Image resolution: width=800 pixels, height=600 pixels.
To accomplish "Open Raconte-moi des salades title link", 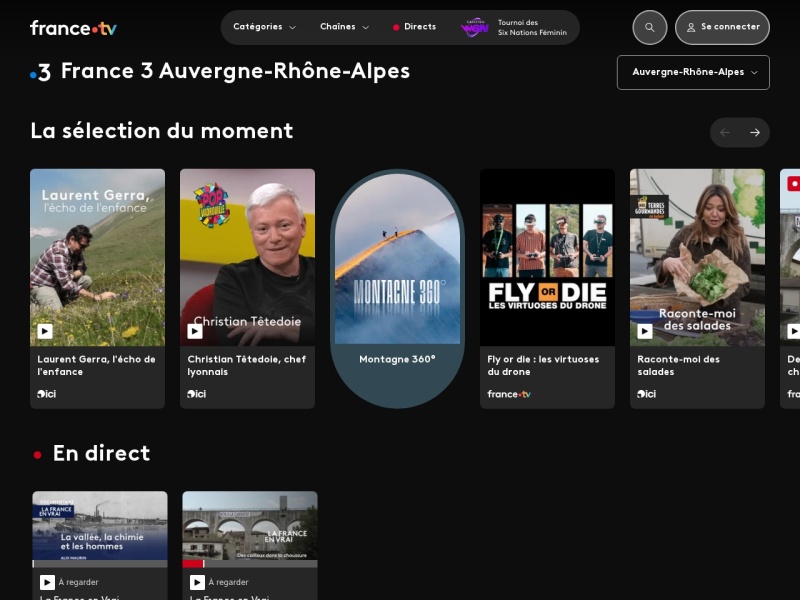I will click(x=679, y=365).
